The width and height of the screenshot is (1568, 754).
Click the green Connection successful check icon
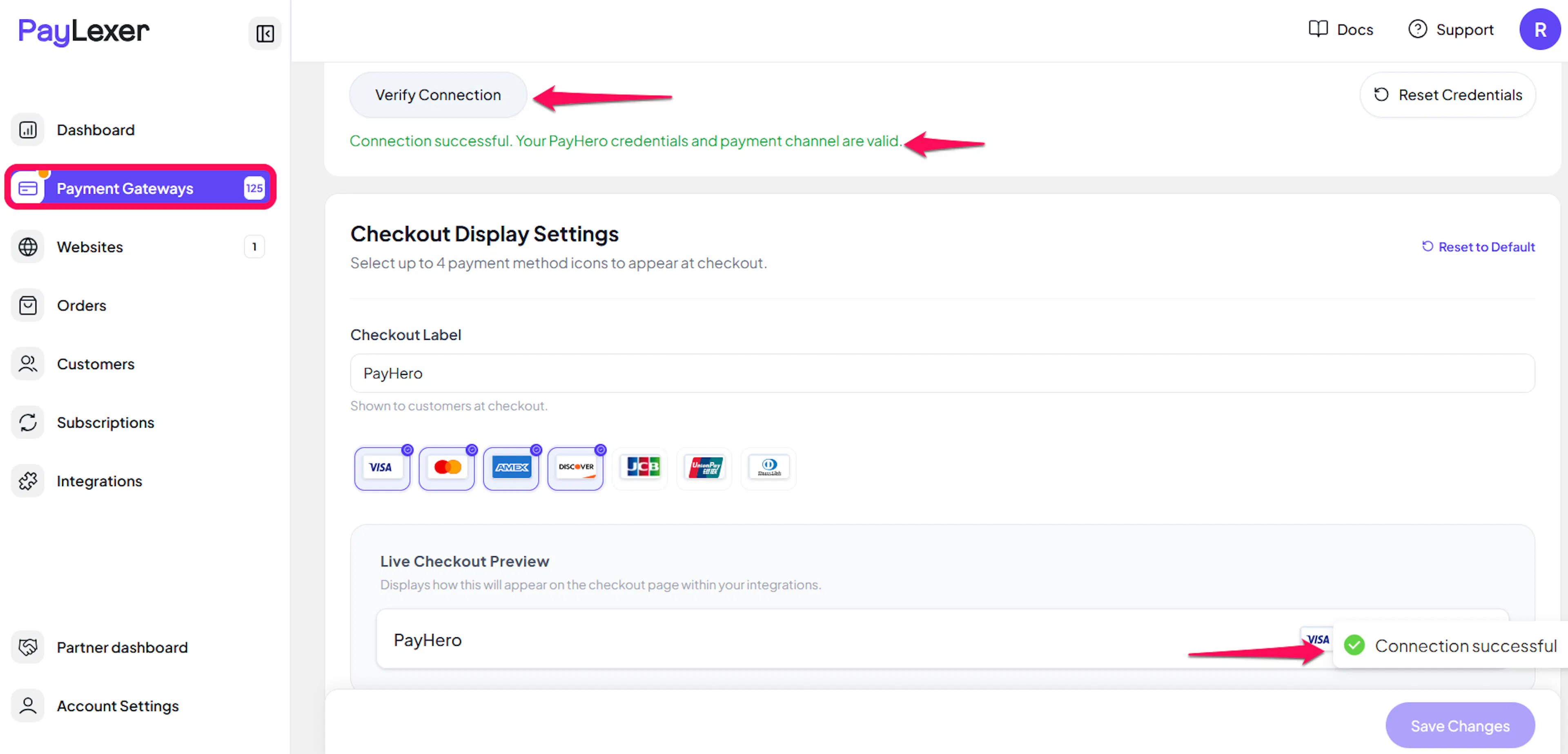pos(1354,645)
